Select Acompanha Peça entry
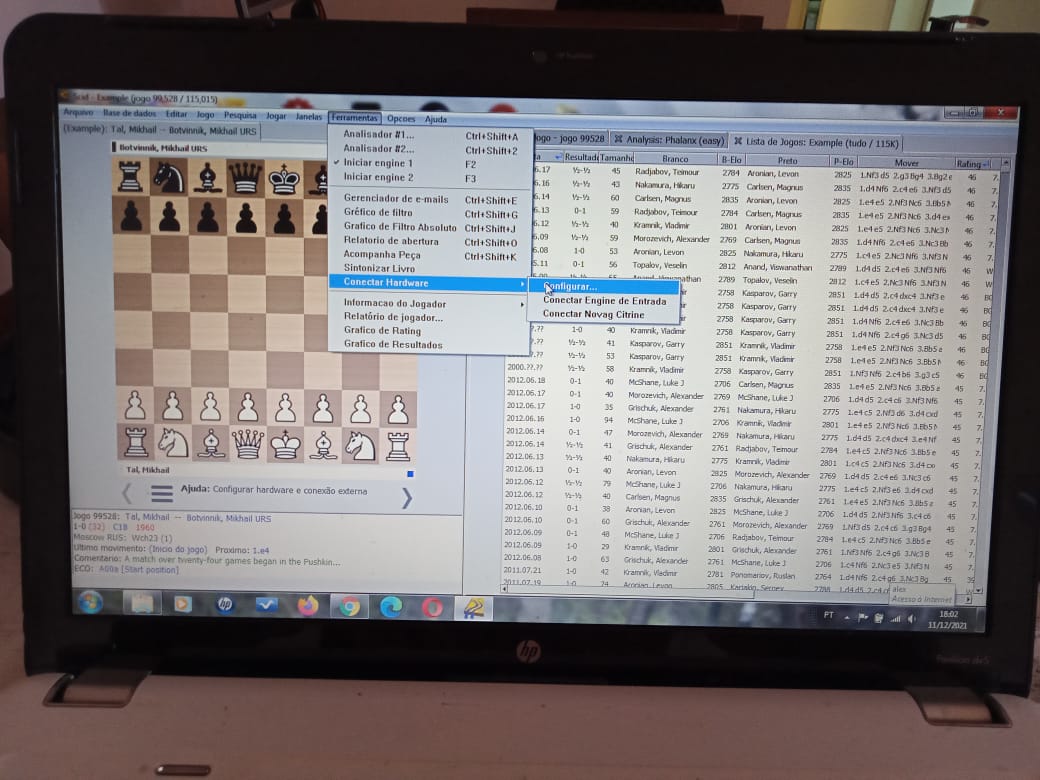The image size is (1040, 780). point(430,255)
